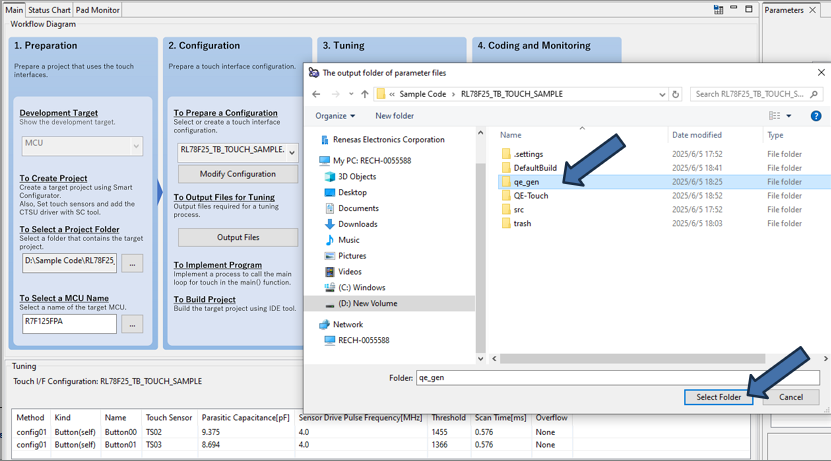Click the Back arrow in the folder dialog

[x=316, y=94]
